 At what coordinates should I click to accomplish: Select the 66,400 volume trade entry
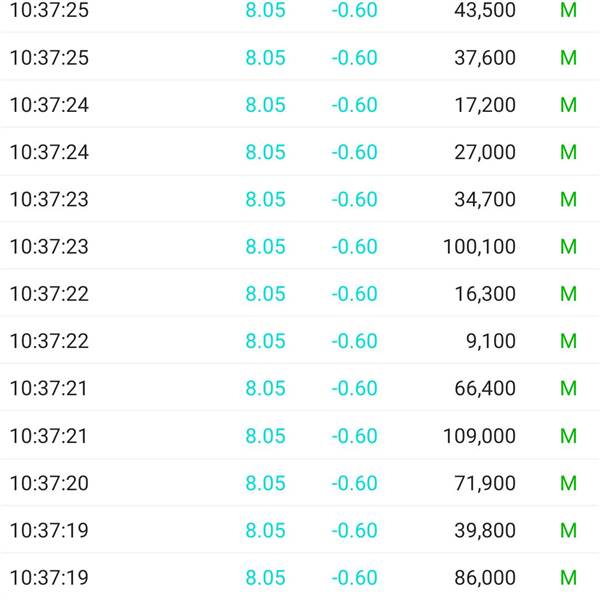[300, 388]
